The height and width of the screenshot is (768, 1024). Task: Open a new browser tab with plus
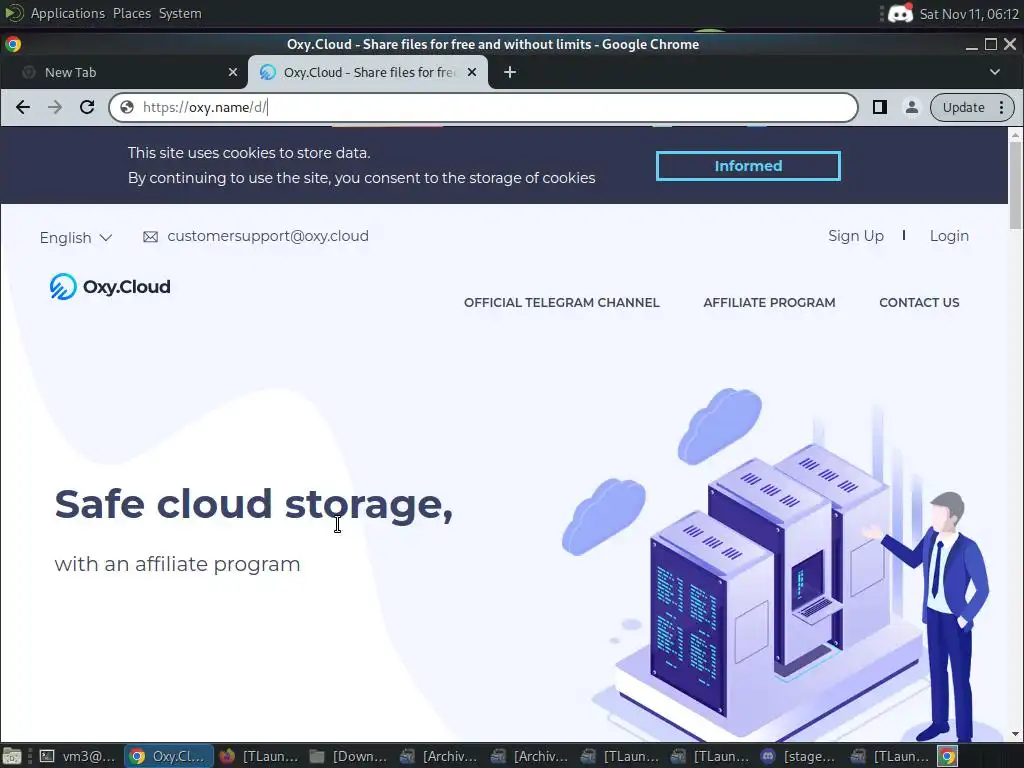pyautogui.click(x=510, y=72)
